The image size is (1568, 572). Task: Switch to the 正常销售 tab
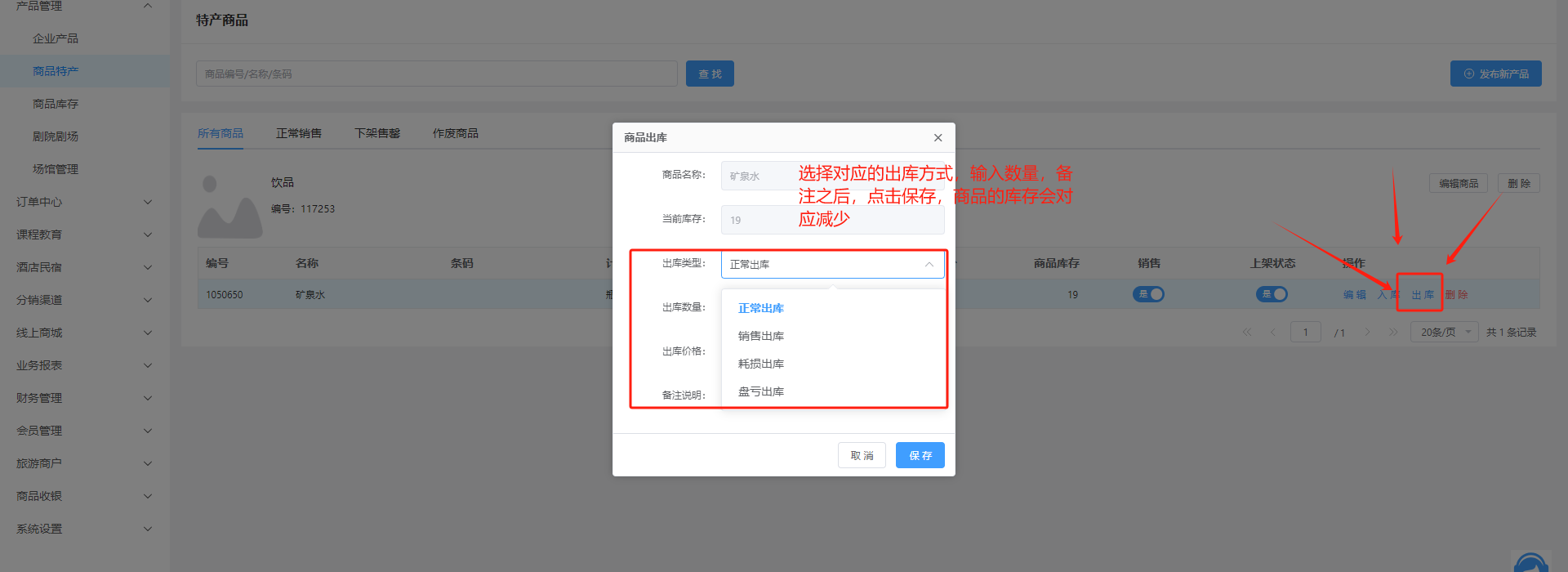click(x=298, y=133)
